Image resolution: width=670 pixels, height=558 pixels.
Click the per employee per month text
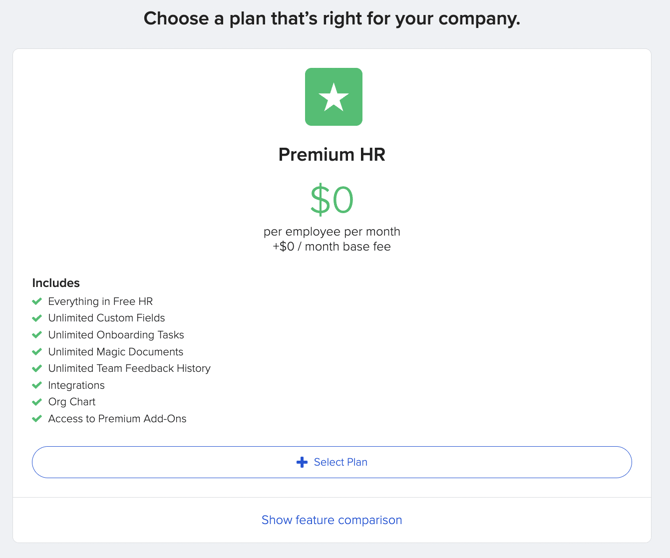332,232
